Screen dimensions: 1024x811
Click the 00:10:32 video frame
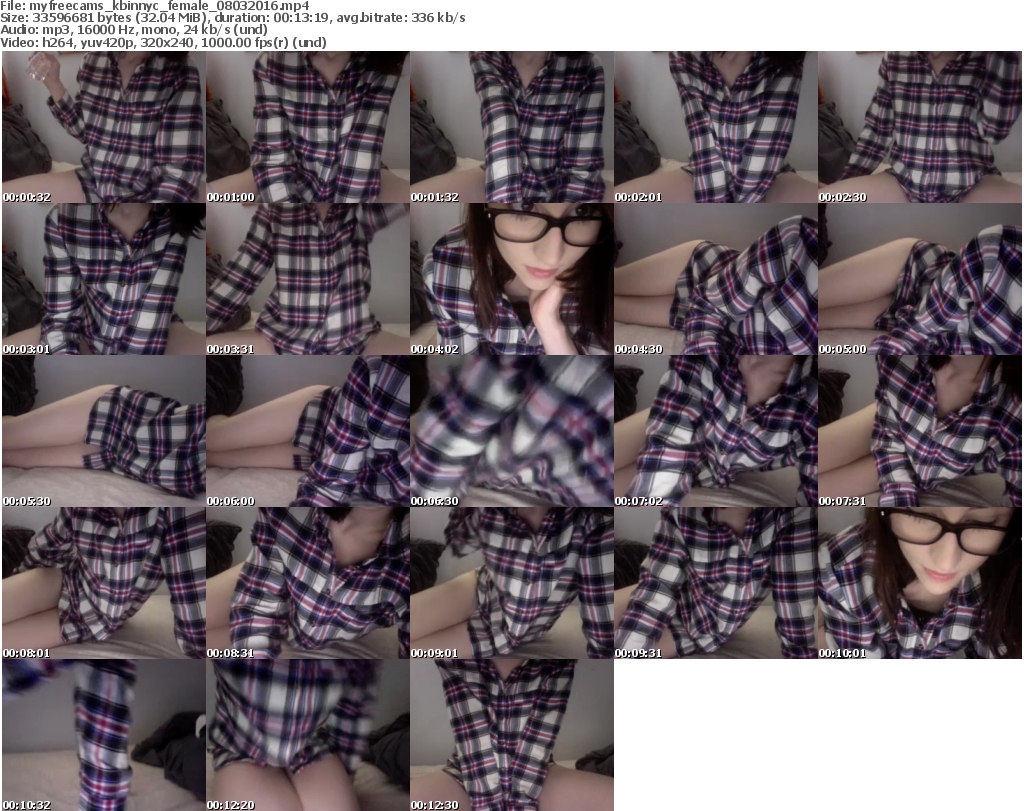tap(104, 735)
